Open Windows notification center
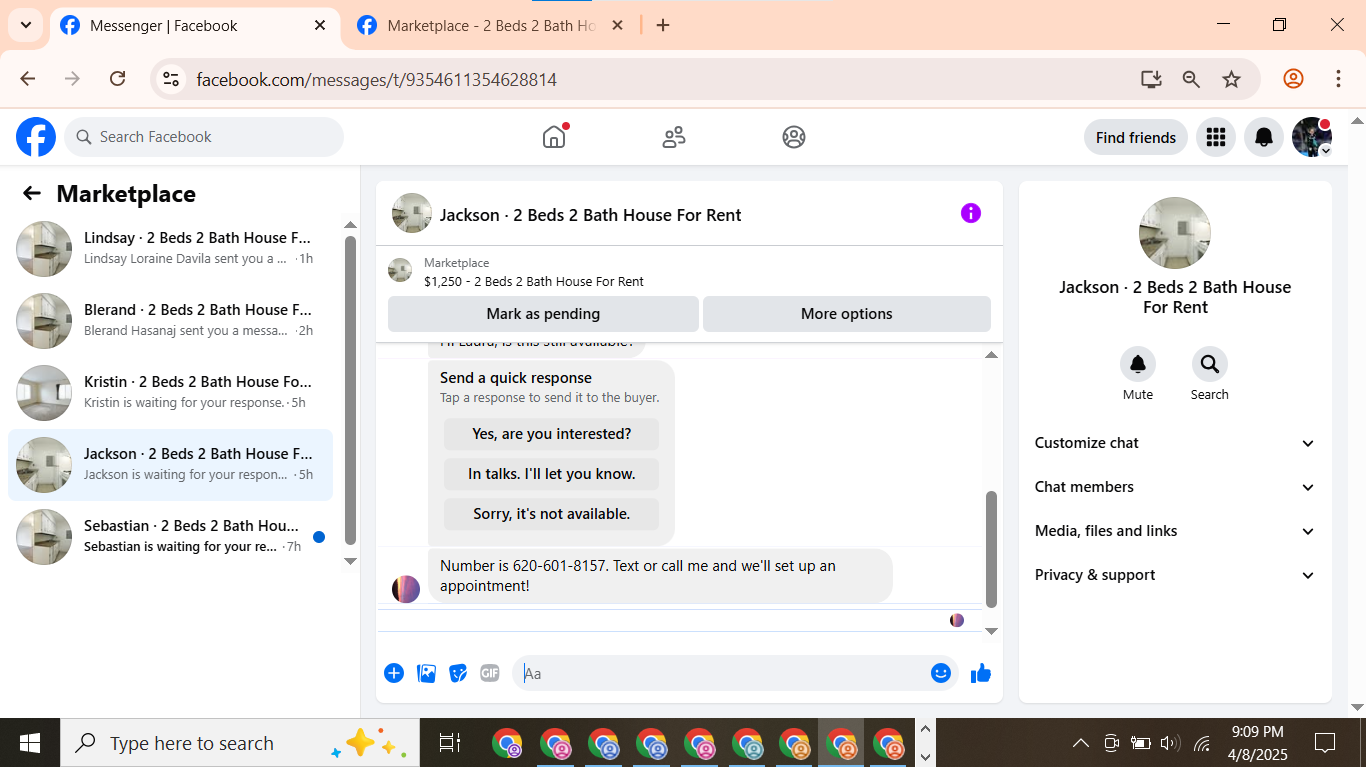This screenshot has height=767, width=1366. 1325,743
